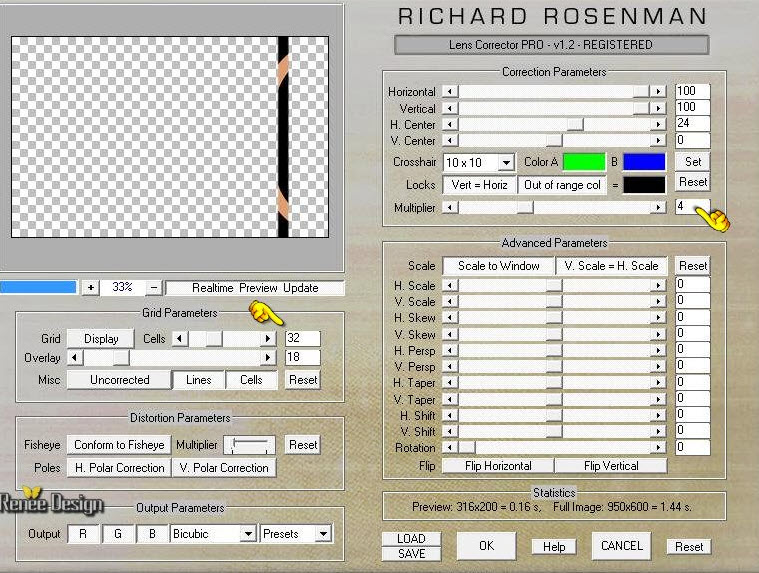This screenshot has width=759, height=573.
Task: Click right arrow of V. Scale slider
Action: [658, 302]
